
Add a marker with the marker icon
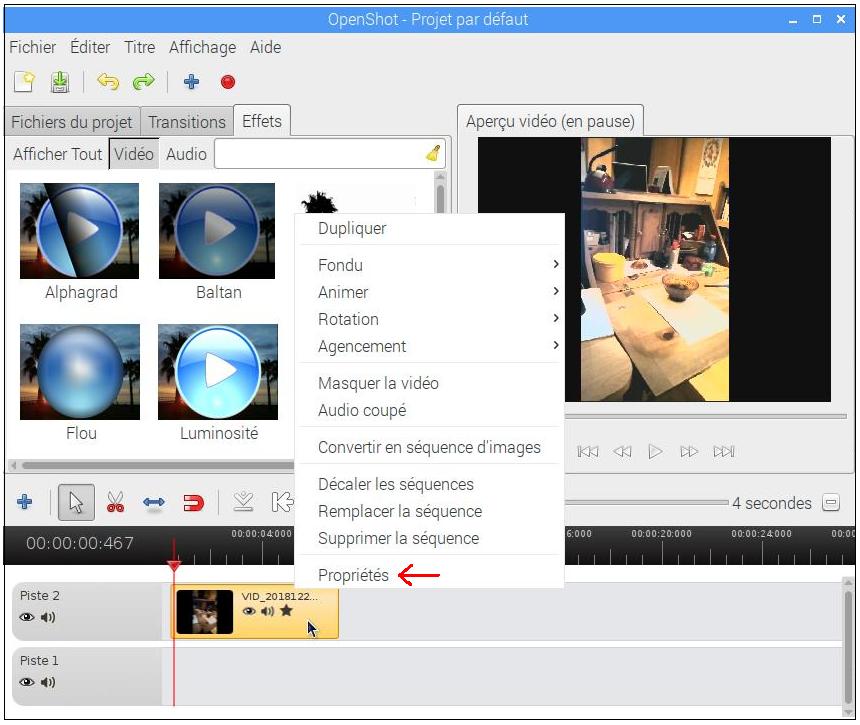(243, 502)
